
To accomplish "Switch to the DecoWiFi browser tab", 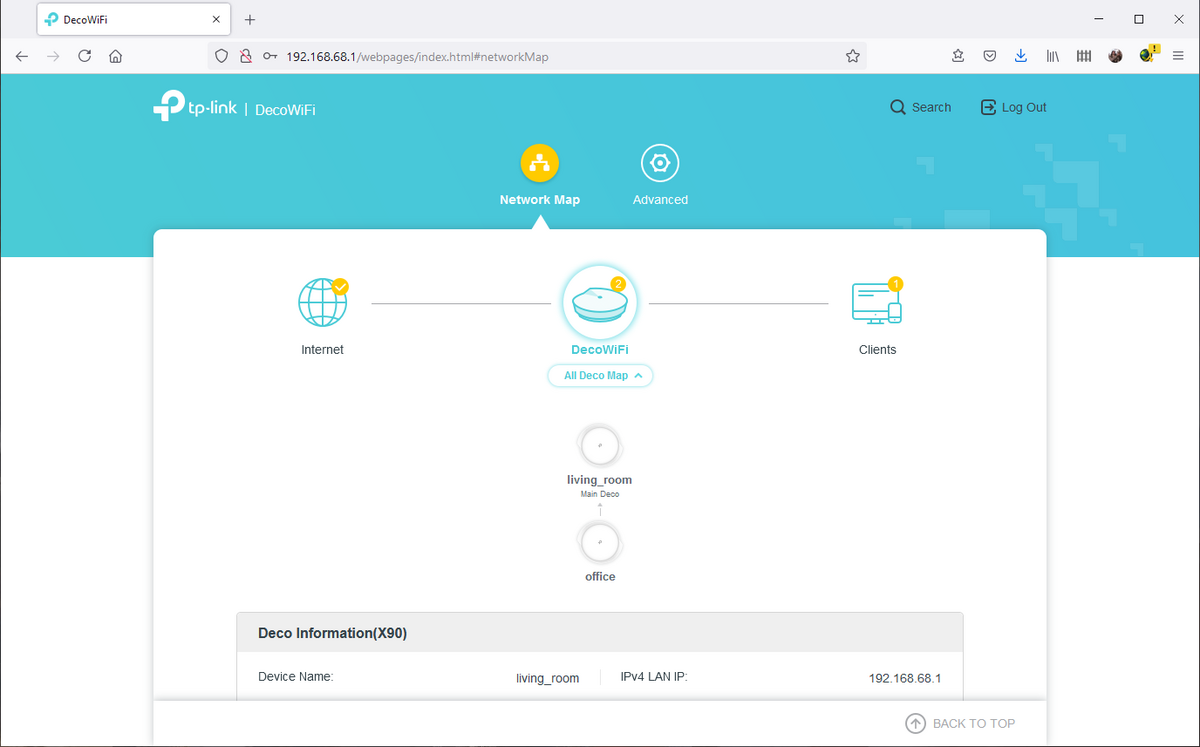I will (134, 19).
